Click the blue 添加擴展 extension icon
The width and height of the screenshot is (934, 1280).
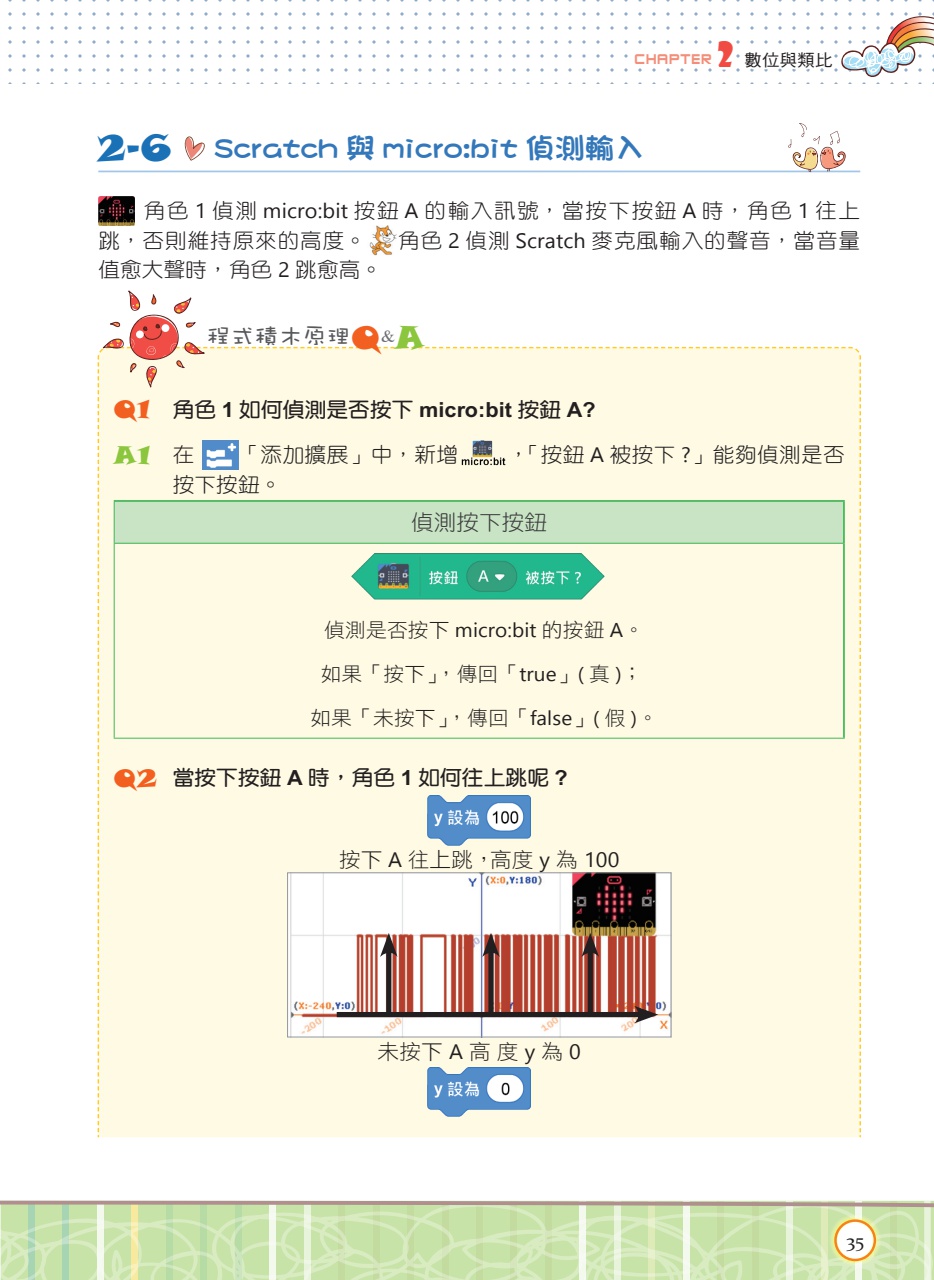click(x=219, y=456)
